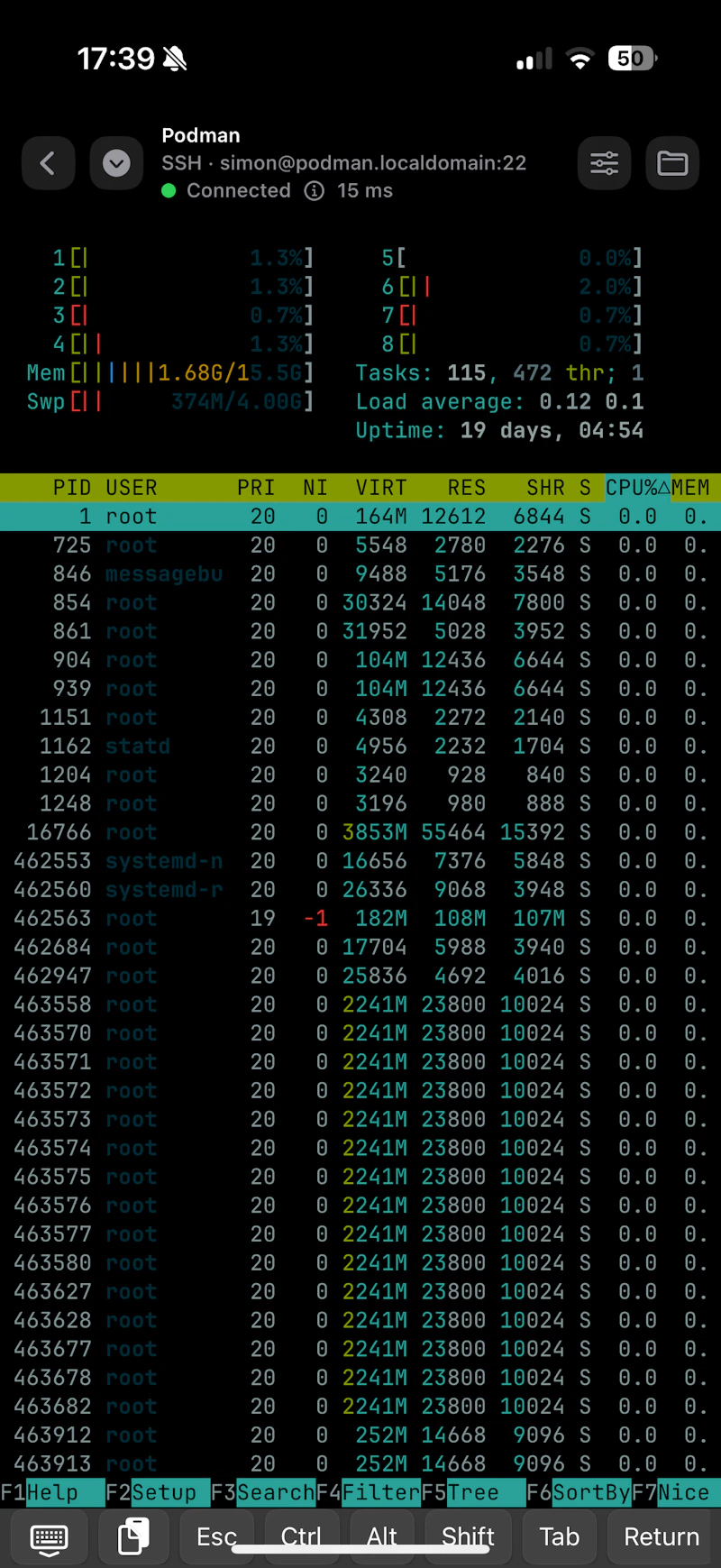Sort by the VIRT column header
The height and width of the screenshot is (1568, 721).
[x=381, y=488]
